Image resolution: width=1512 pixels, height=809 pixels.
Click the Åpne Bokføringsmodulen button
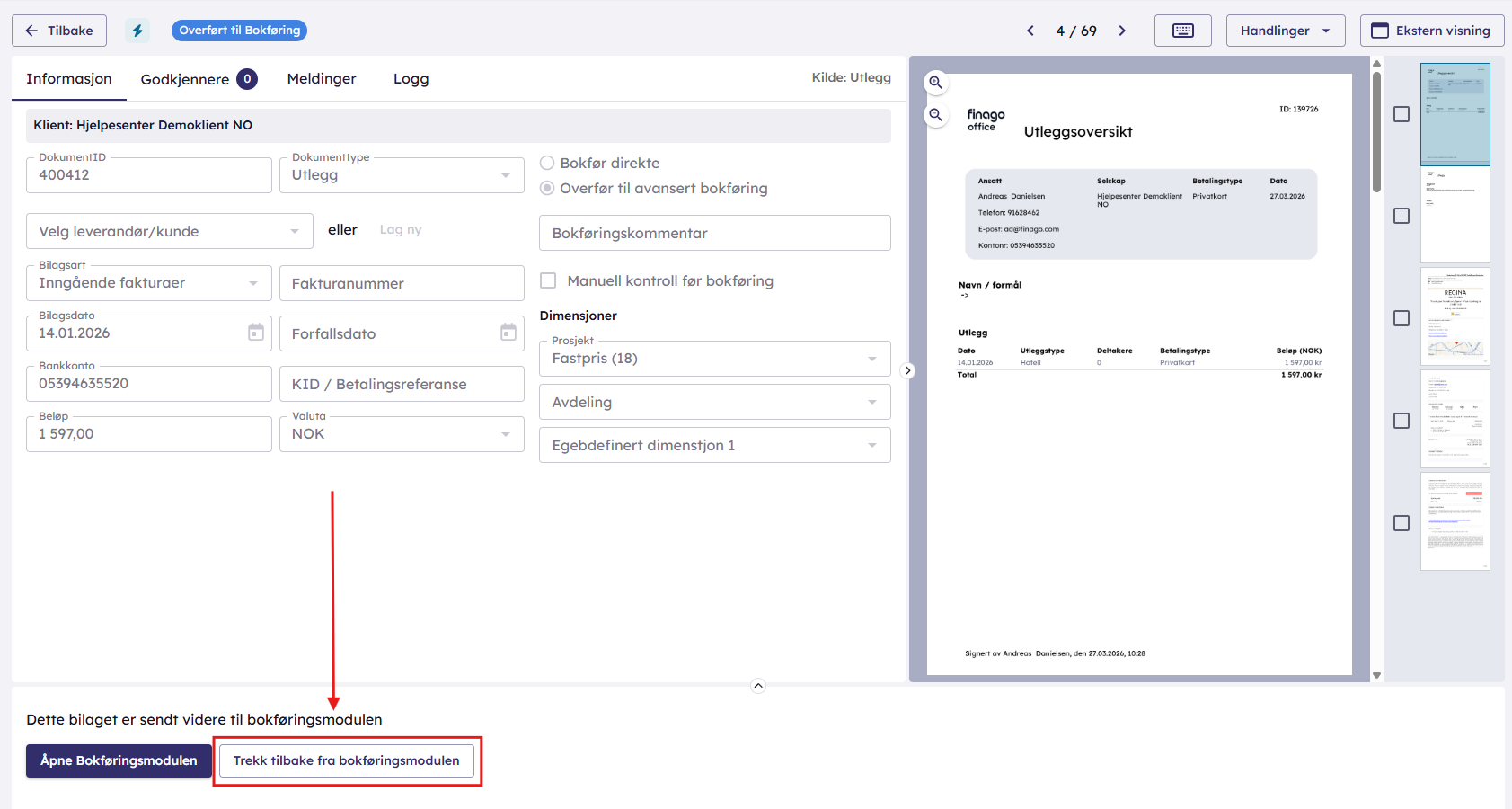[119, 760]
